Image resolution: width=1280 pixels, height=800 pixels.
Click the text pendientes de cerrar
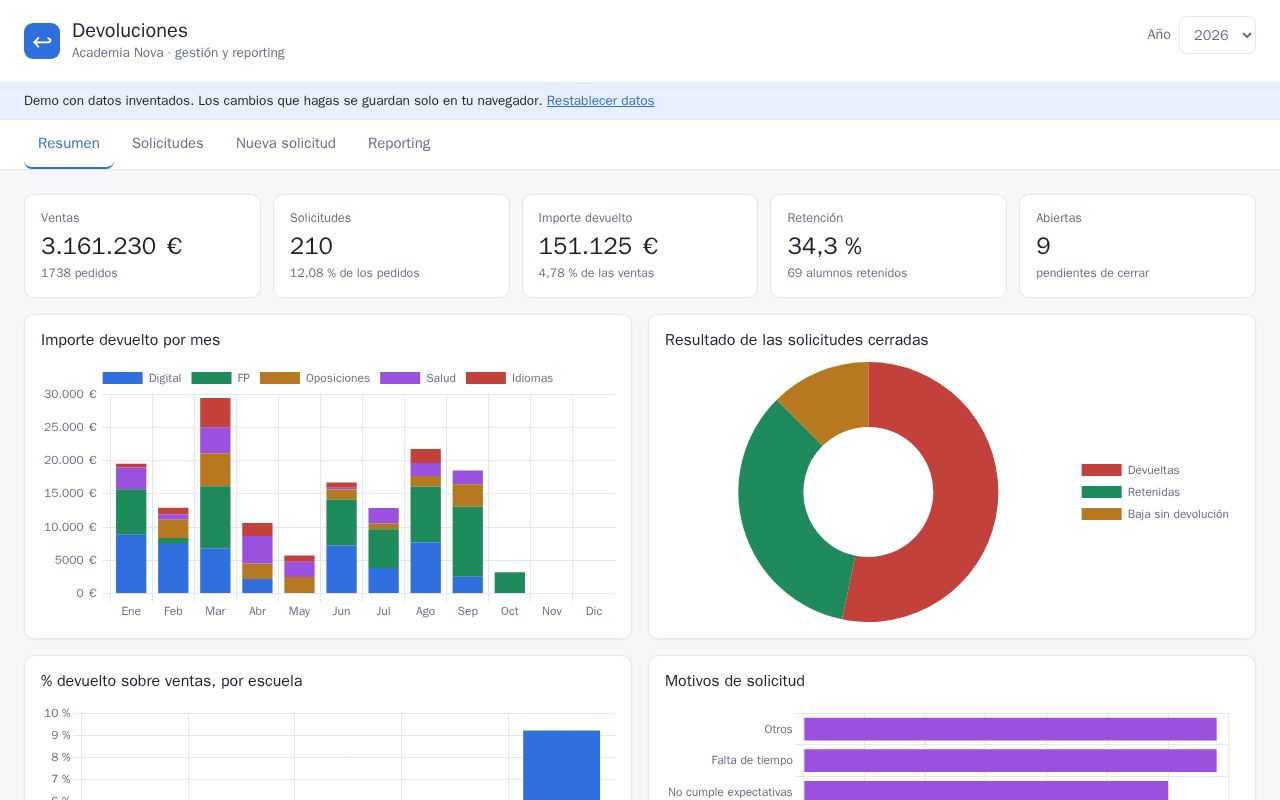coord(1092,273)
